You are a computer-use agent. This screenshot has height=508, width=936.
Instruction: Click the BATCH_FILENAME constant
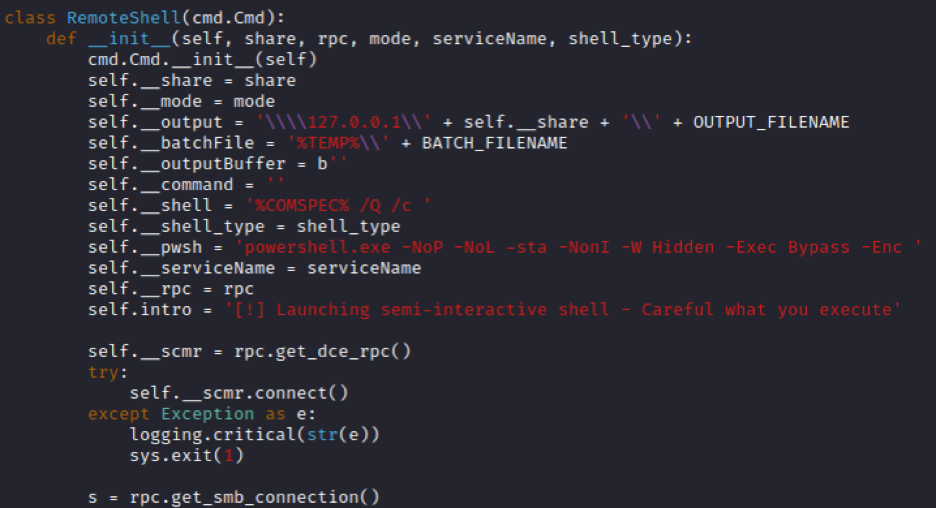click(x=494, y=143)
